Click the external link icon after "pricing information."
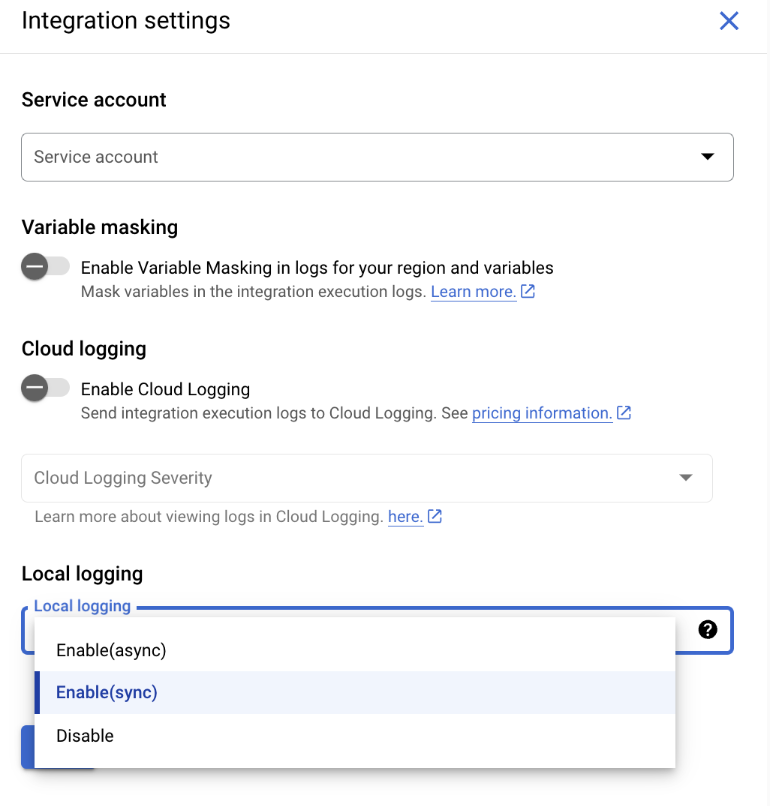This screenshot has height=806, width=770. pyautogui.click(x=623, y=412)
